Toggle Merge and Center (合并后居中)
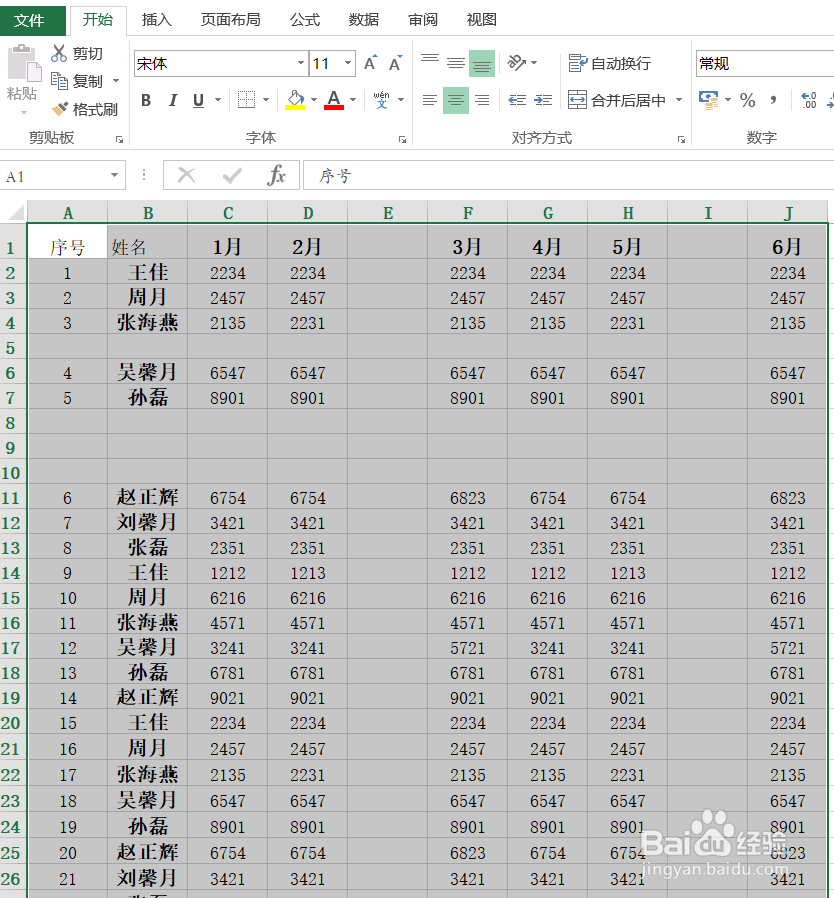834x898 pixels. pos(620,100)
